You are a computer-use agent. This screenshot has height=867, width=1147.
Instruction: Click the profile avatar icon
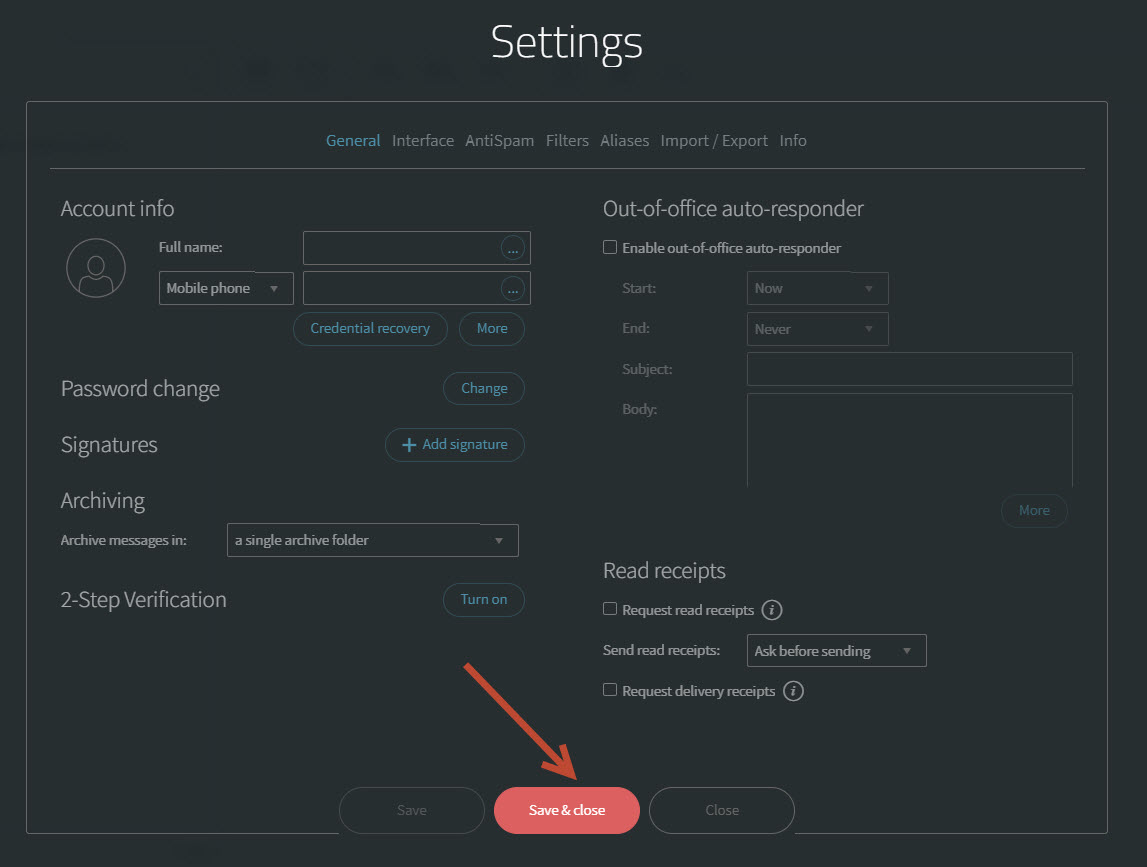point(96,268)
